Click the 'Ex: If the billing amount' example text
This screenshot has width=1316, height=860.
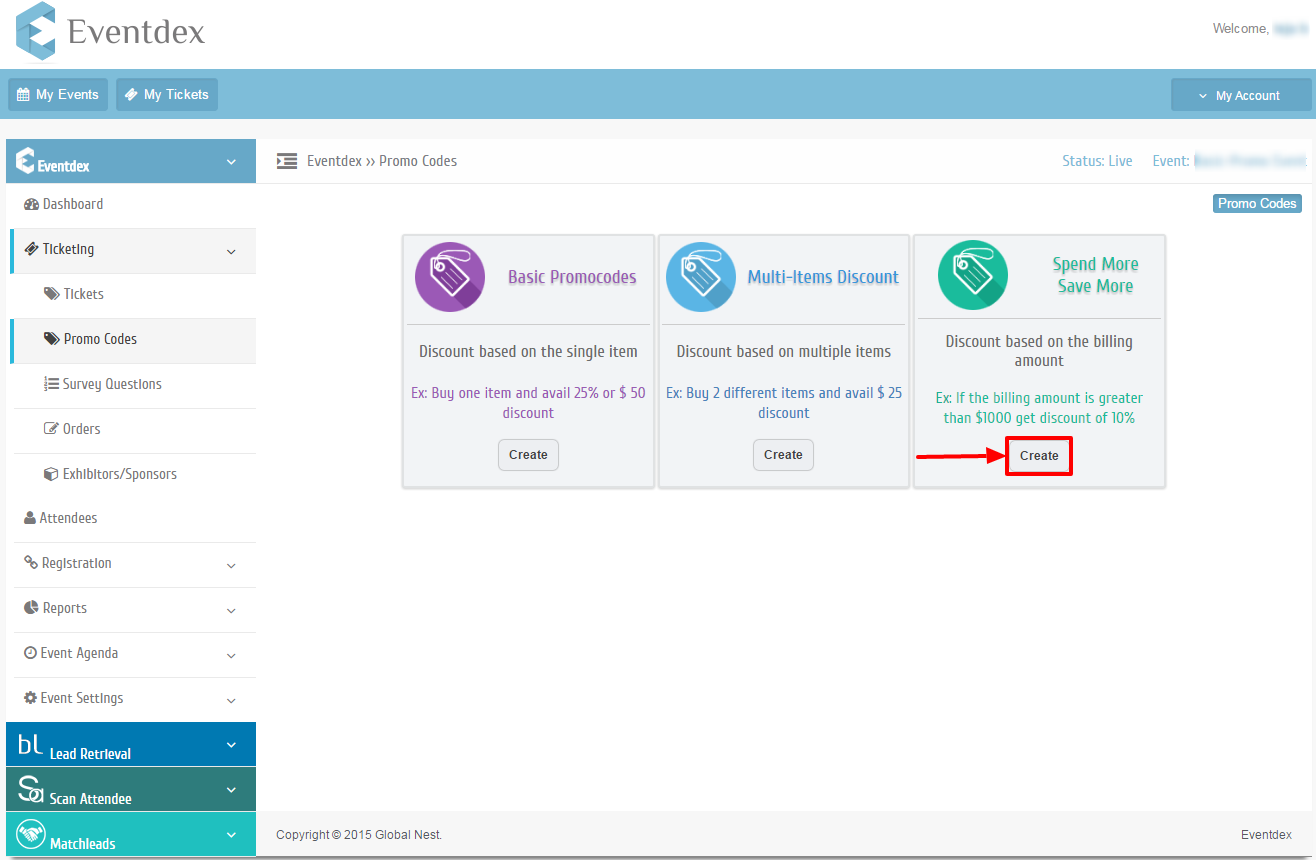pyautogui.click(x=1039, y=408)
